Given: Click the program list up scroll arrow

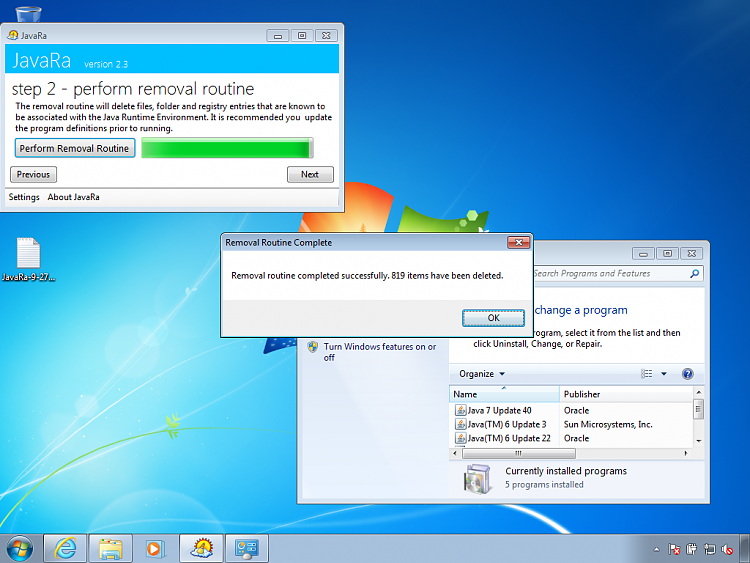Looking at the screenshot, I should pos(699,392).
